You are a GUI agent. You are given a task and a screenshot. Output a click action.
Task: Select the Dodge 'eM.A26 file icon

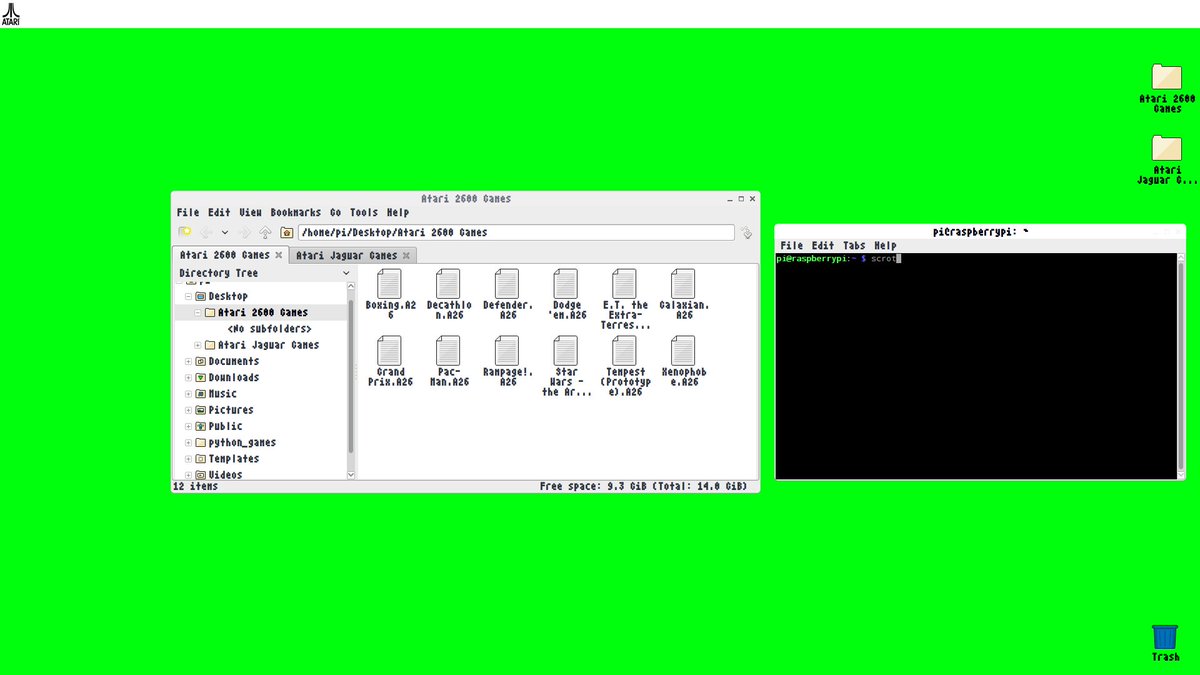click(566, 283)
